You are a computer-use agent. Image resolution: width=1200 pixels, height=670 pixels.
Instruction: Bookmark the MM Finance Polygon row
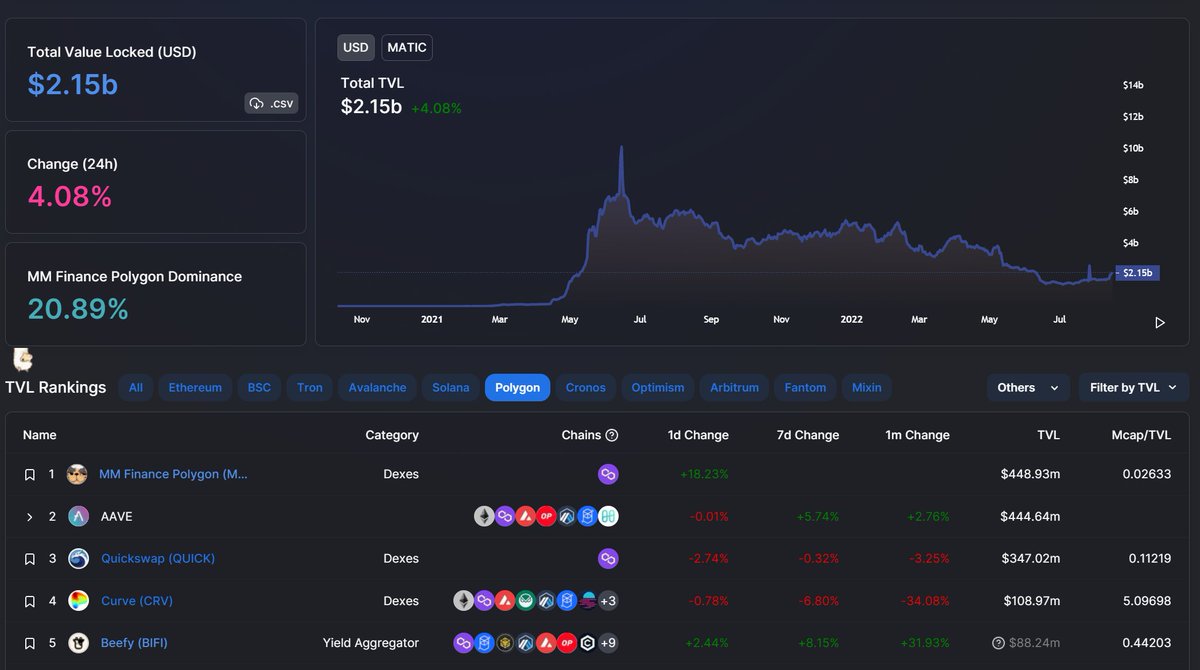tap(30, 475)
